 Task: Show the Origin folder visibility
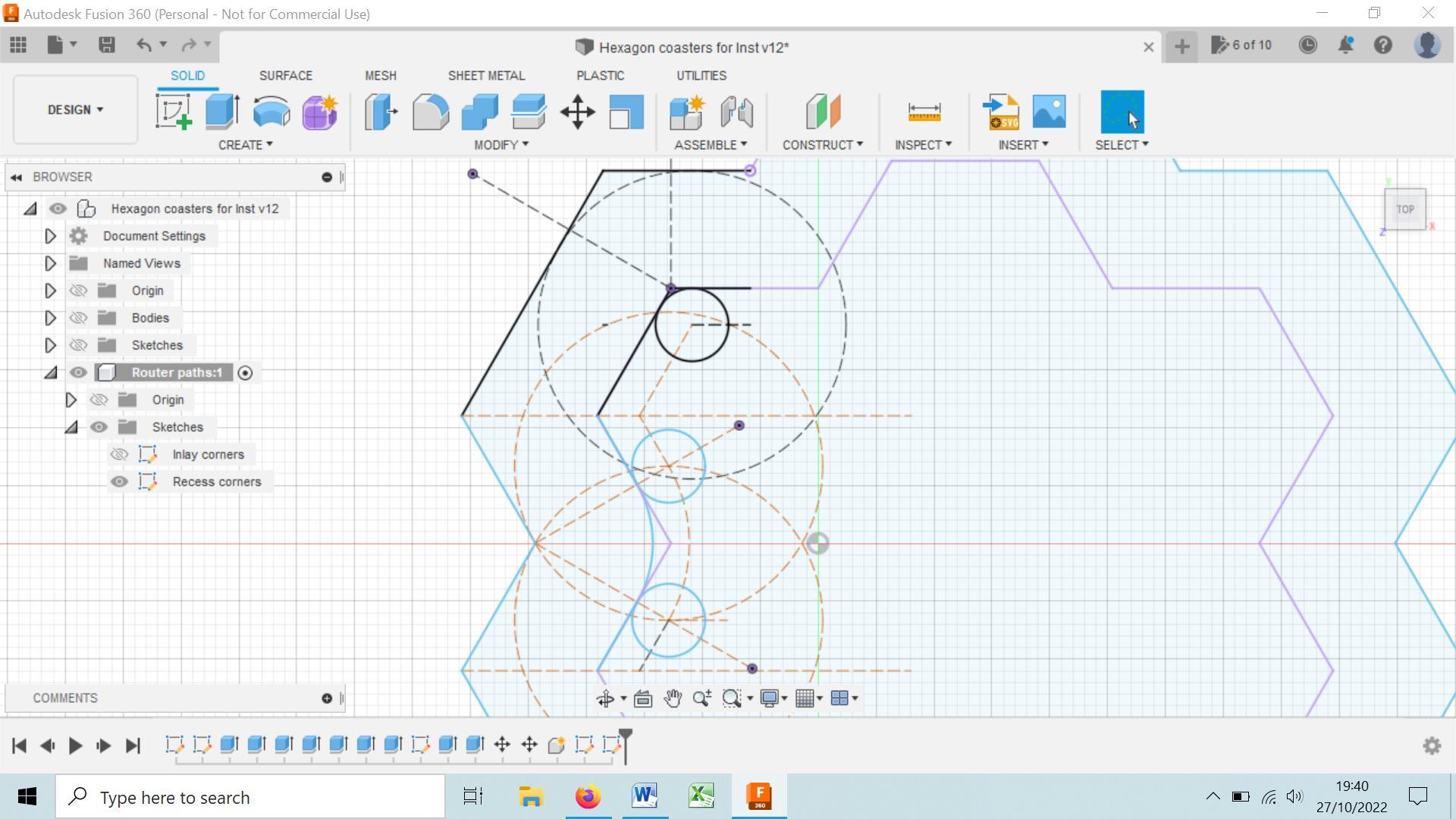tap(78, 290)
